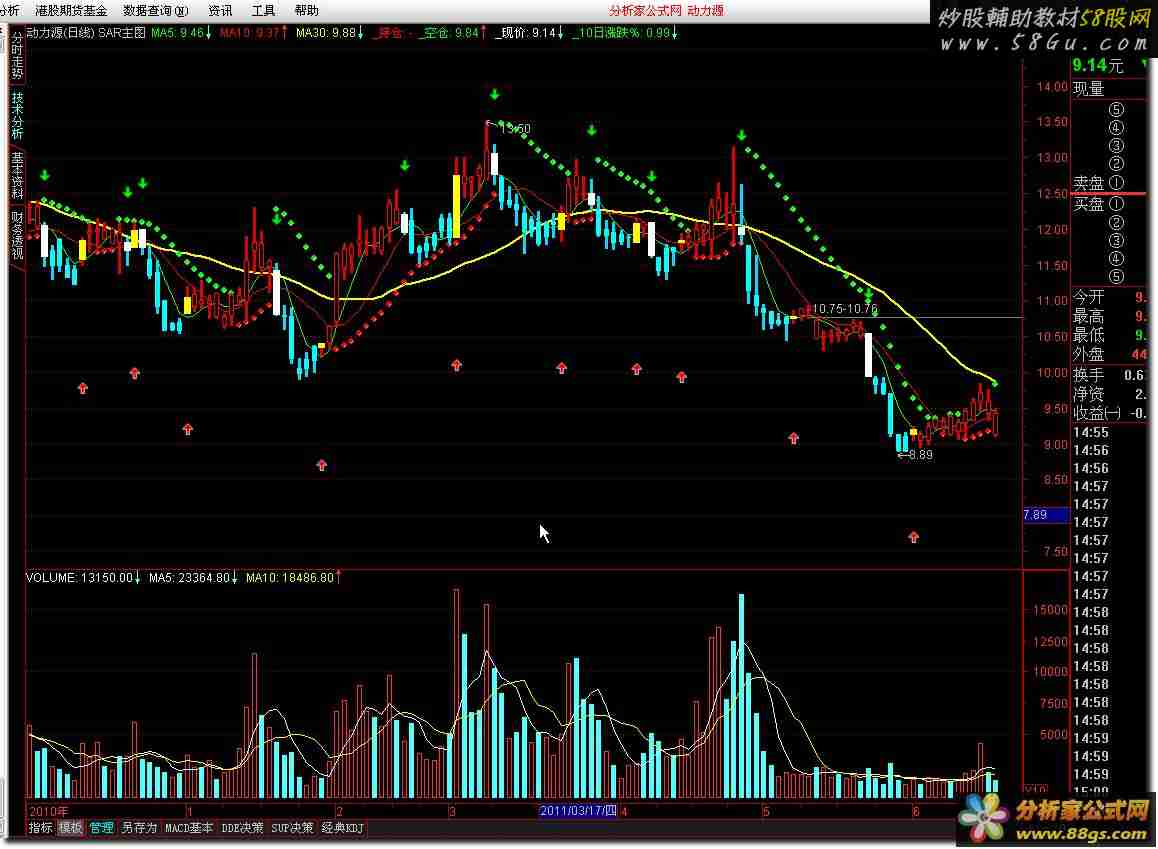Click the 空仓: 9.84 indicator value

coord(452,32)
